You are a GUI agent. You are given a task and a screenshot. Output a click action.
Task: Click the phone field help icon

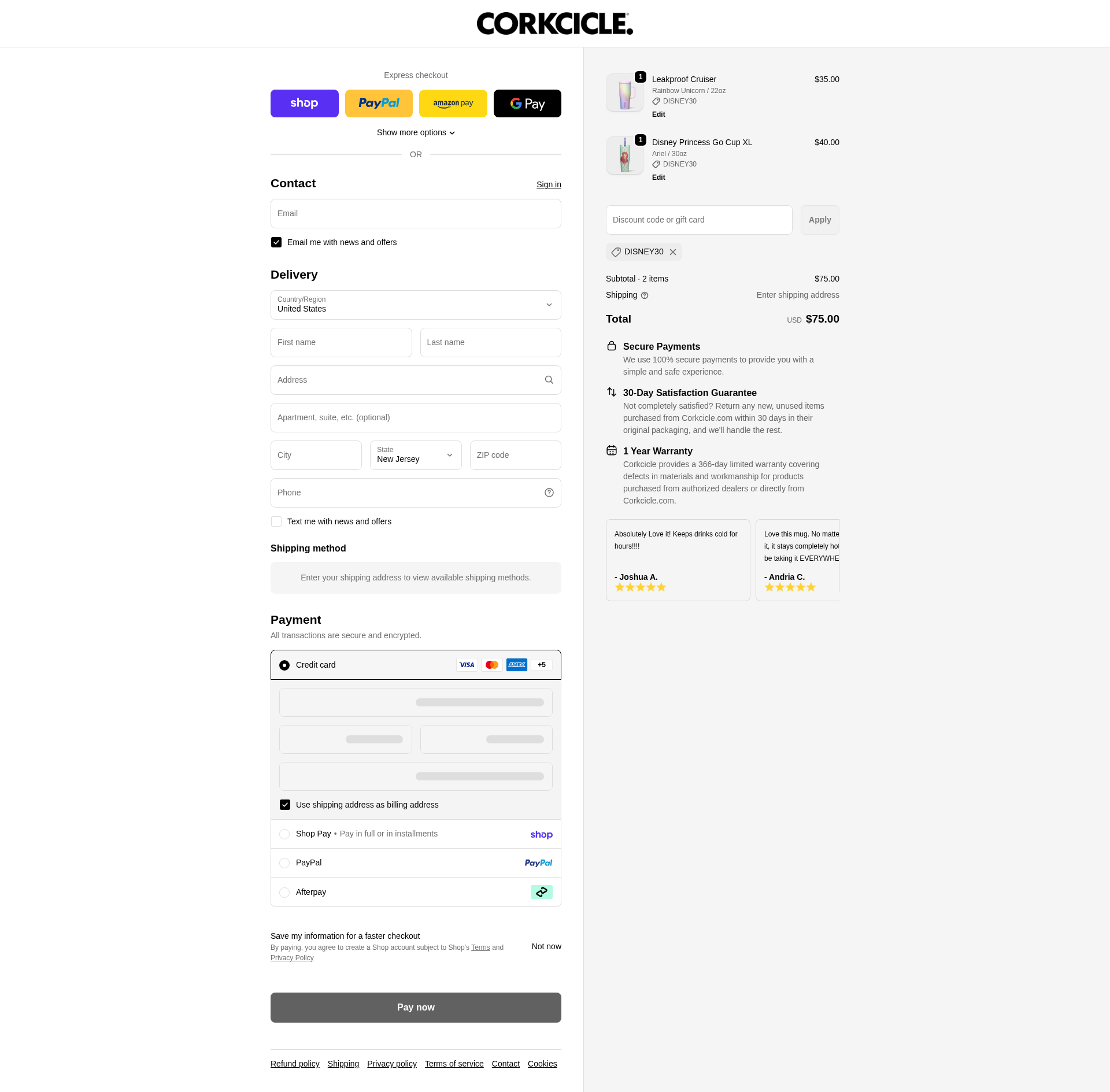[549, 493]
